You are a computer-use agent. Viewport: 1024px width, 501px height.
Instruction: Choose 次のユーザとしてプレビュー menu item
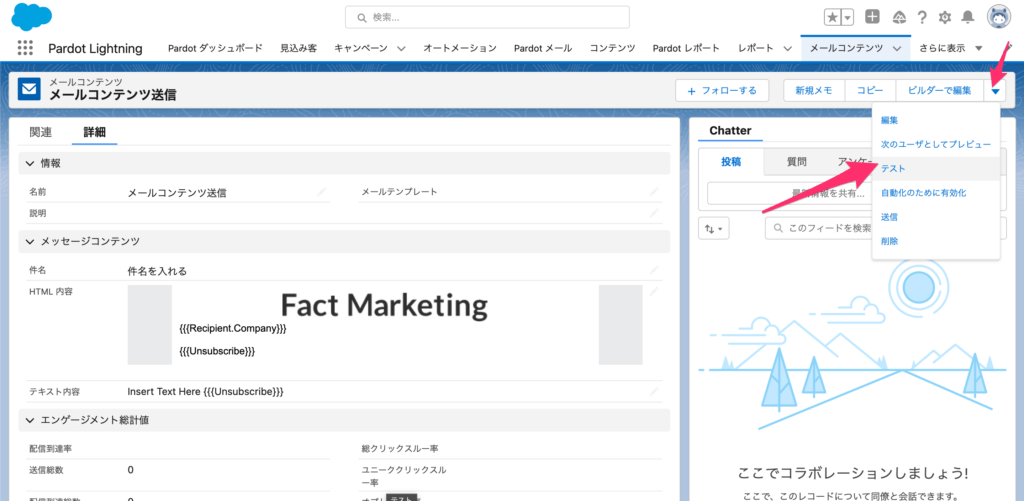coord(936,144)
